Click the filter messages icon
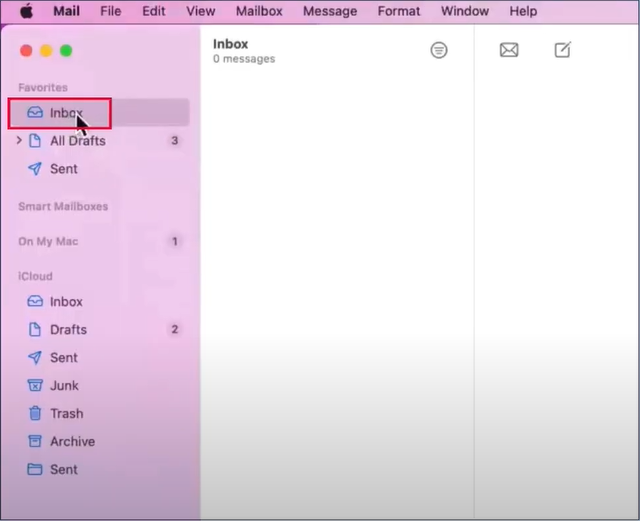 point(439,50)
